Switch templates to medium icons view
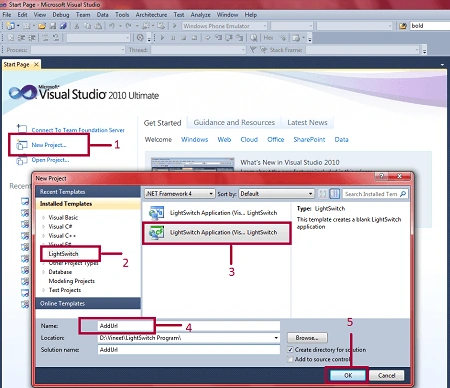The width and height of the screenshot is (450, 388). click(335, 194)
